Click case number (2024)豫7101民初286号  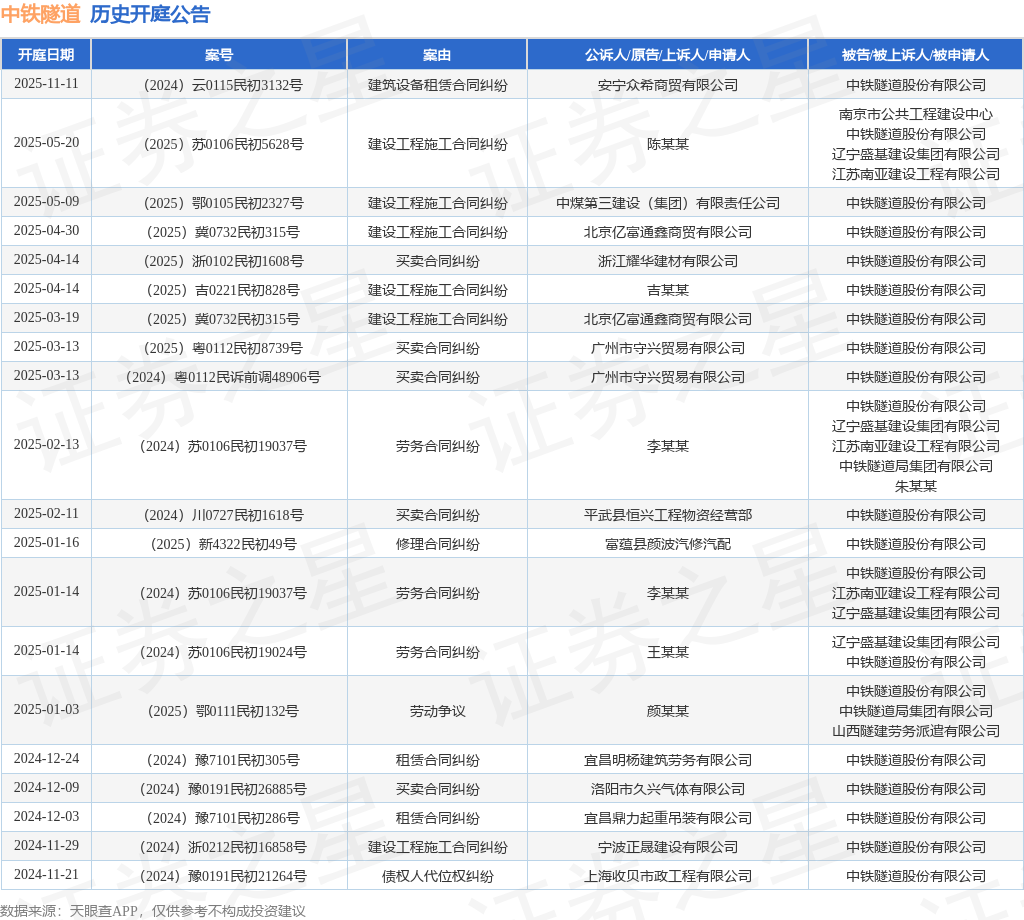(x=223, y=818)
